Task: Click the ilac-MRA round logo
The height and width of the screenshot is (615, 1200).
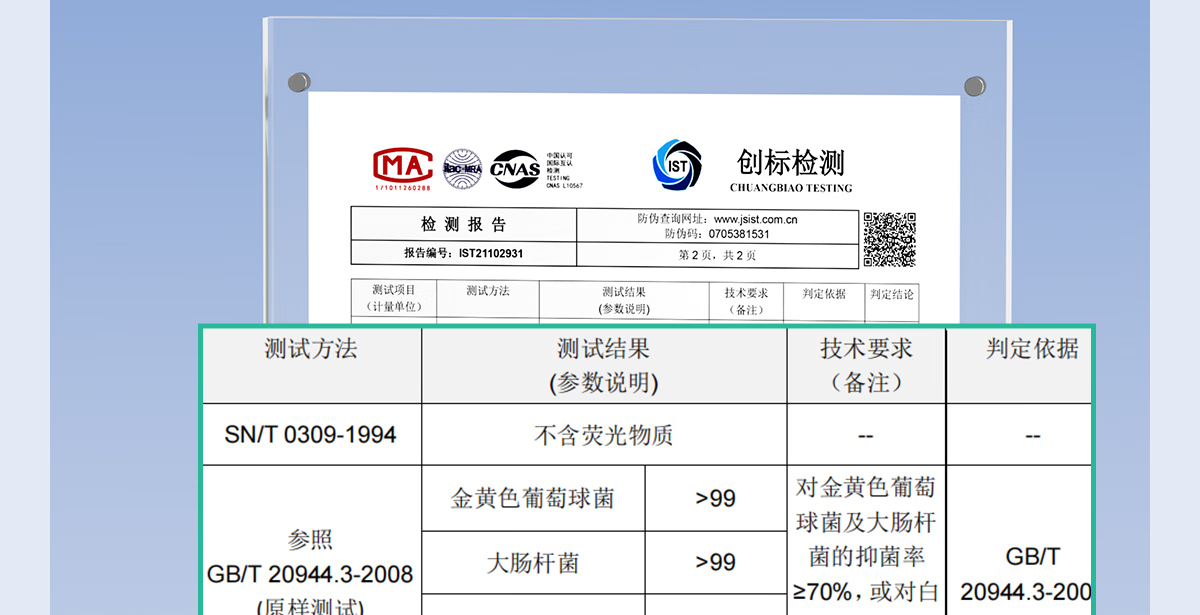Action: coord(462,168)
